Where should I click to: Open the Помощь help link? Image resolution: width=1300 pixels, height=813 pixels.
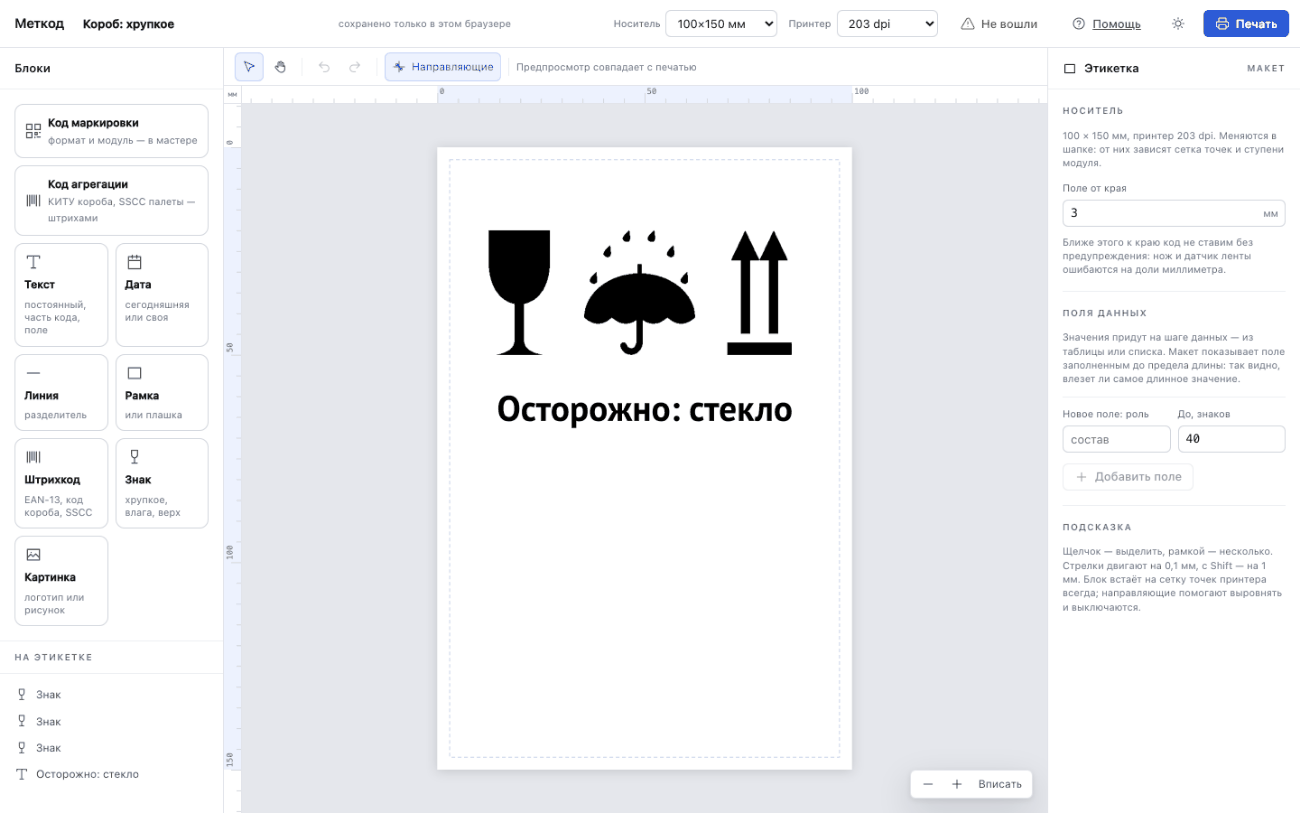pos(1106,24)
